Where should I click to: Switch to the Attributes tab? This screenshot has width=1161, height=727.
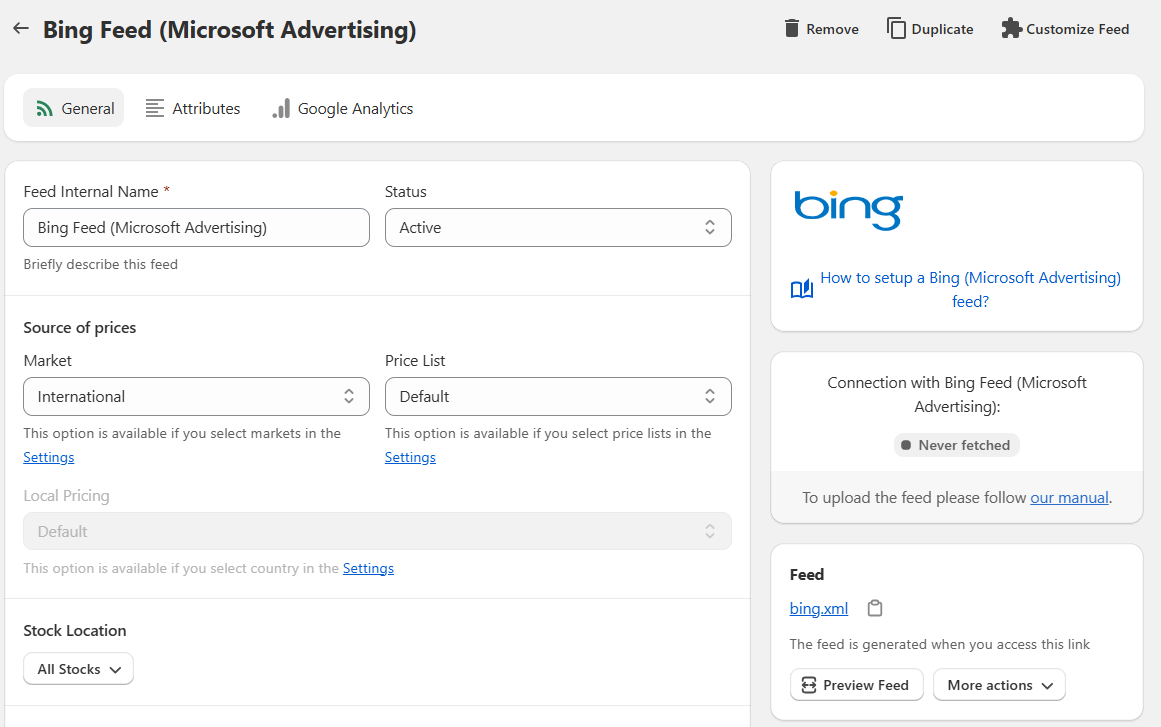(x=193, y=108)
